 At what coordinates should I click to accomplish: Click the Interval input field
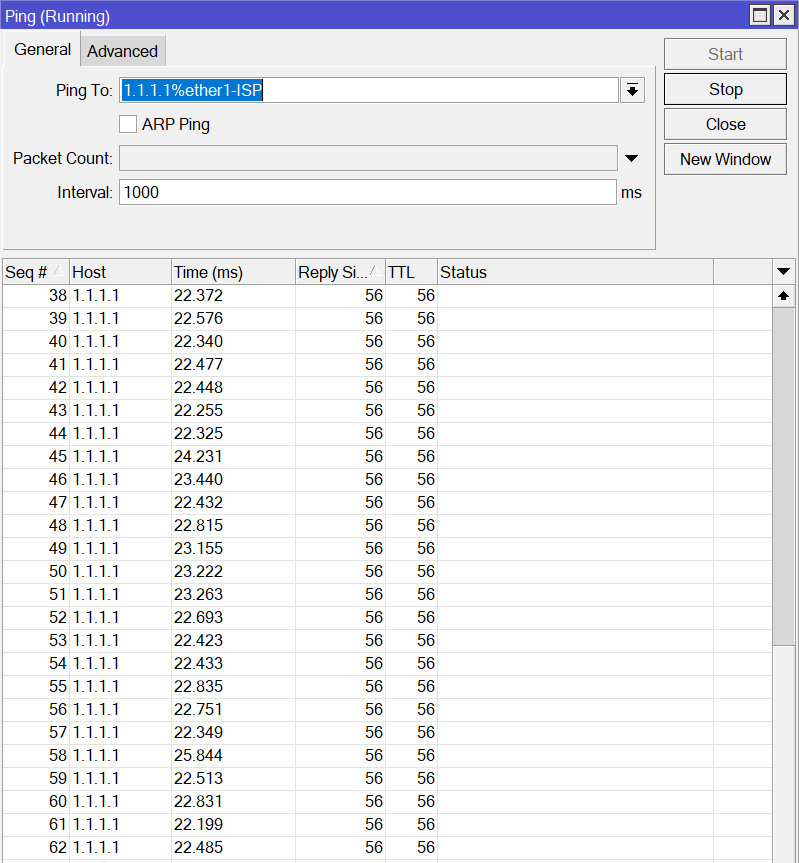click(x=368, y=192)
